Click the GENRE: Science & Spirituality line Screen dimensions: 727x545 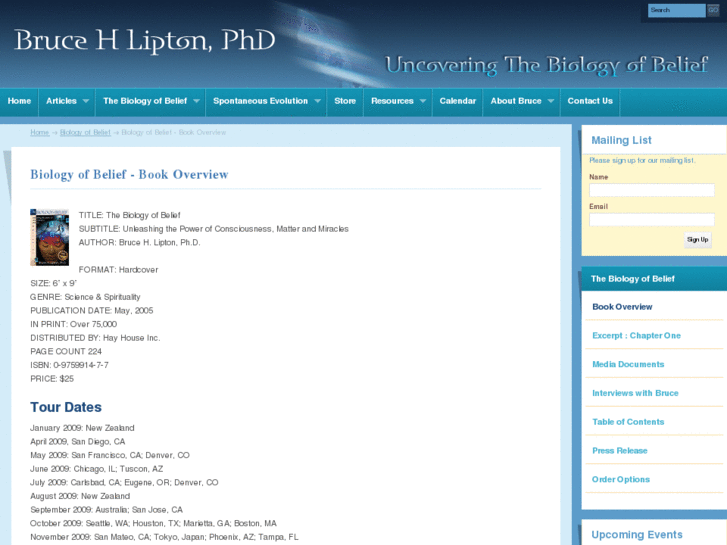coord(85,297)
